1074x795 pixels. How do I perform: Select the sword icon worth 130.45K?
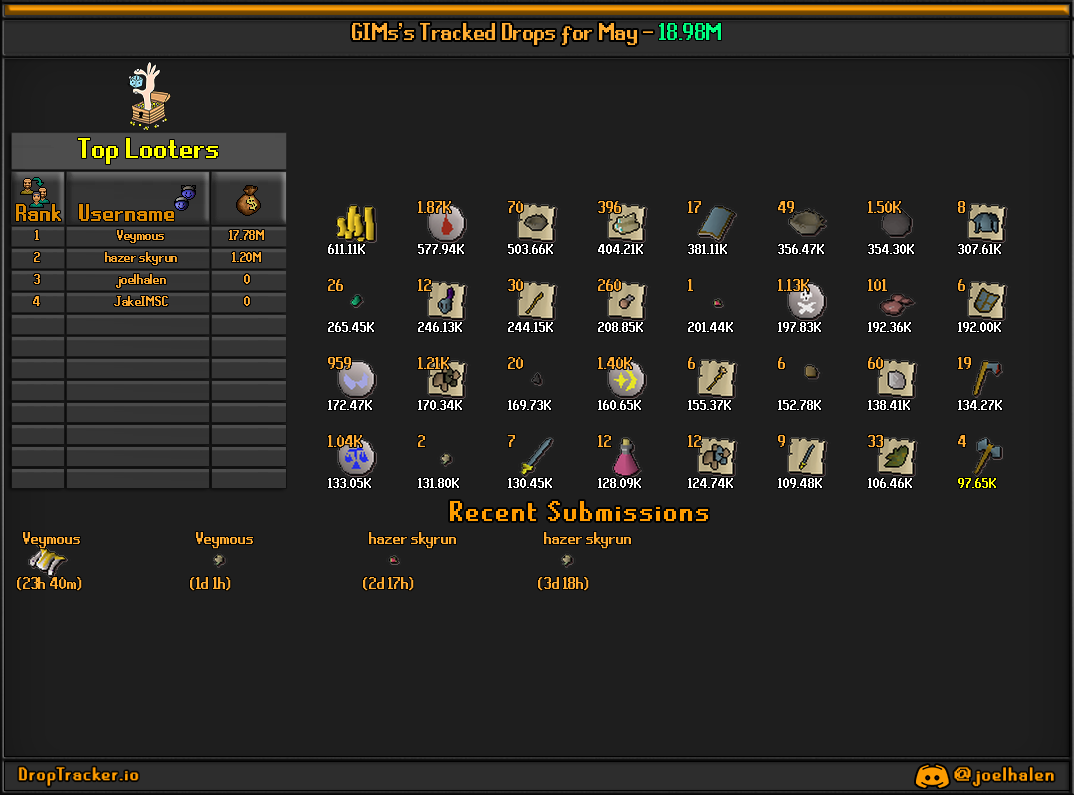[x=536, y=456]
